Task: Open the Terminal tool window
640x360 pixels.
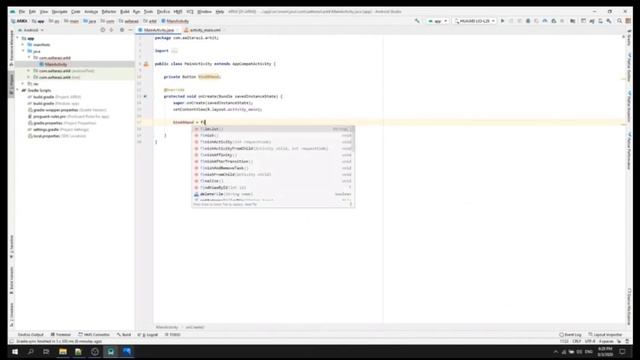Action: (61, 335)
